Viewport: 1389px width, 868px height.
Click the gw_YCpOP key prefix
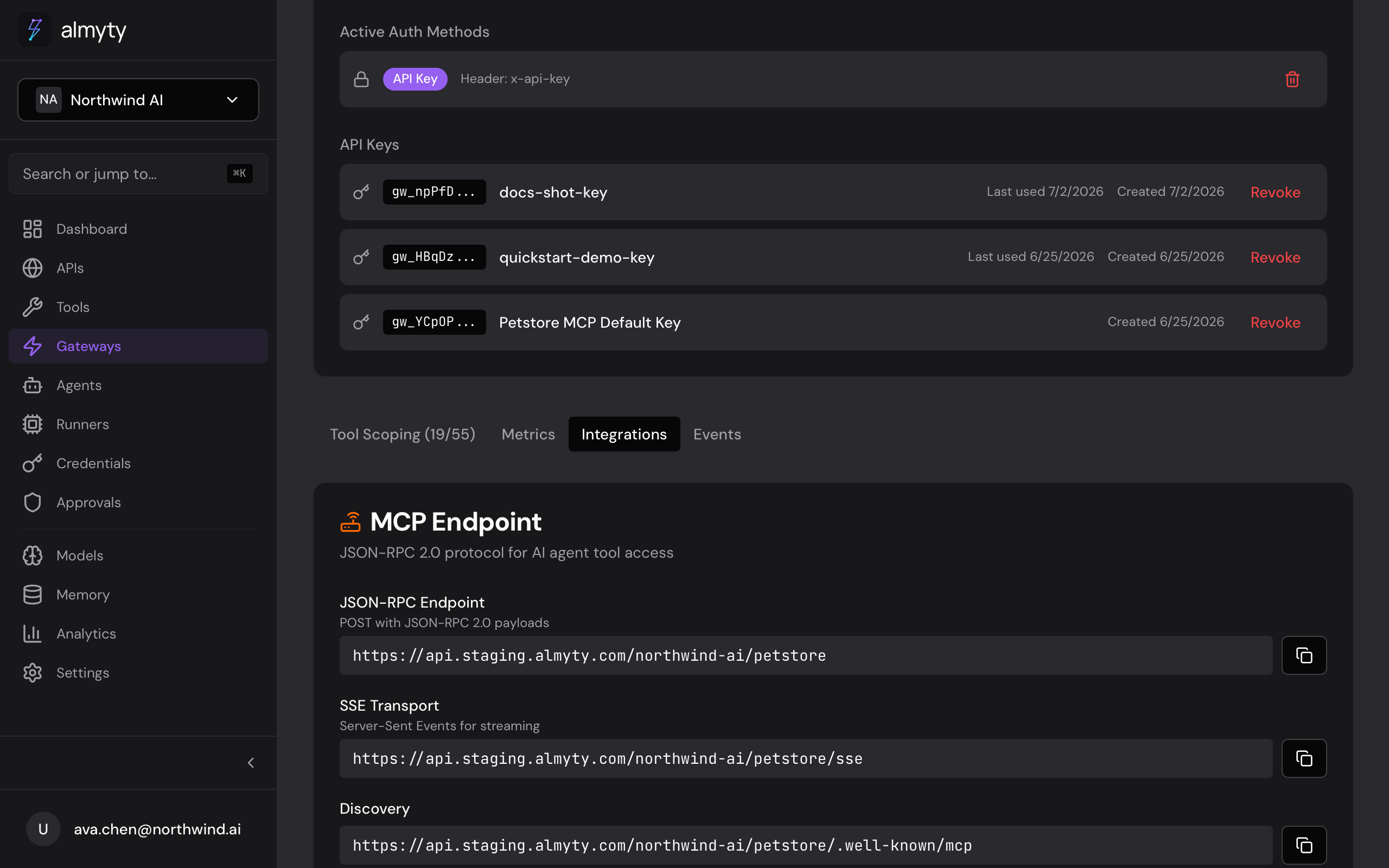click(x=434, y=323)
